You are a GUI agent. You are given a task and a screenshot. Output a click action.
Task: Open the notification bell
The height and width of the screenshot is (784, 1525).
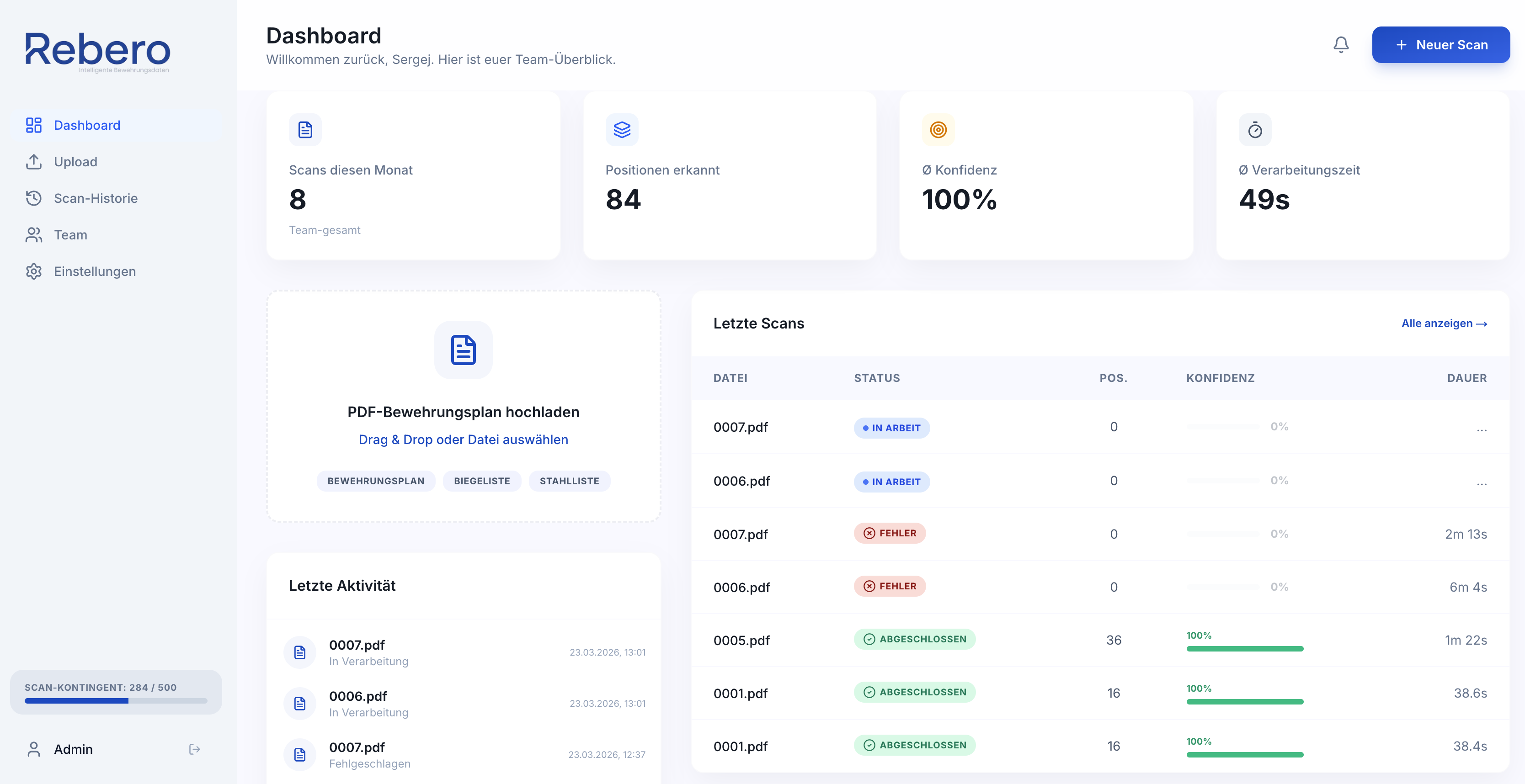1341,44
